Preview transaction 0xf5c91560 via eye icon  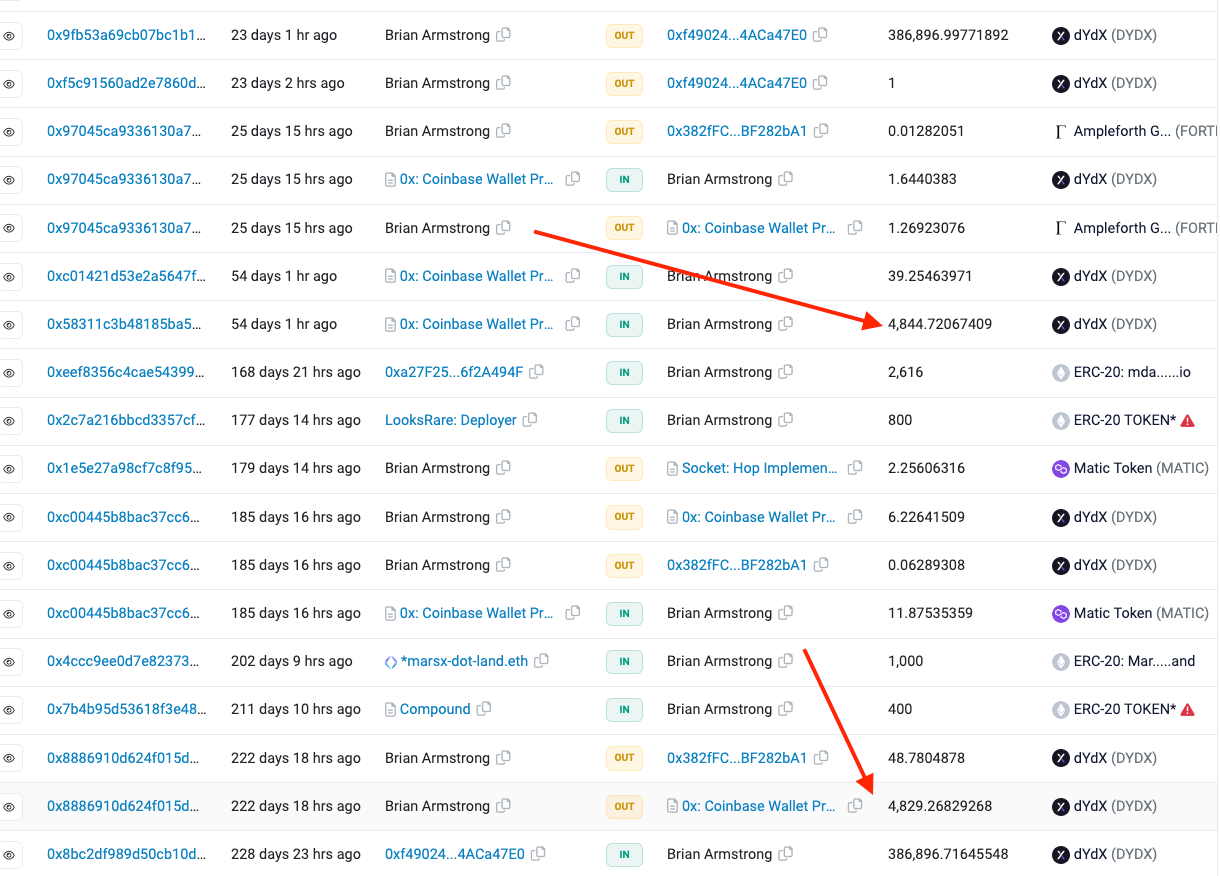click(9, 83)
